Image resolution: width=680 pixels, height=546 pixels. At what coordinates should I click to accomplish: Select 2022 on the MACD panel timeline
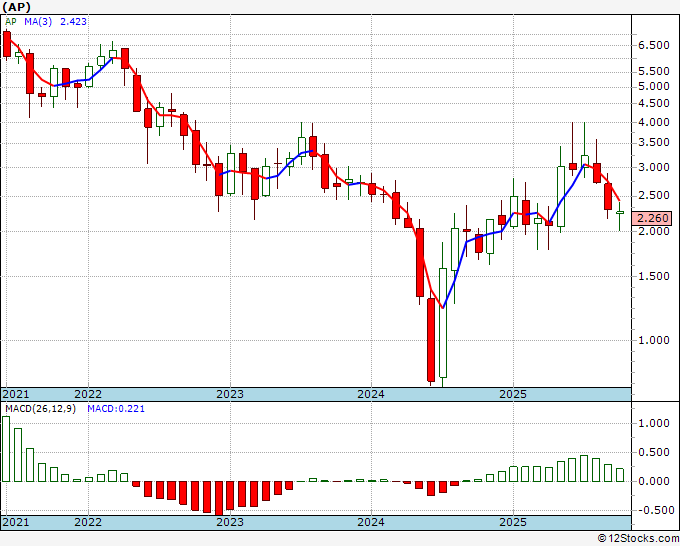pyautogui.click(x=88, y=522)
